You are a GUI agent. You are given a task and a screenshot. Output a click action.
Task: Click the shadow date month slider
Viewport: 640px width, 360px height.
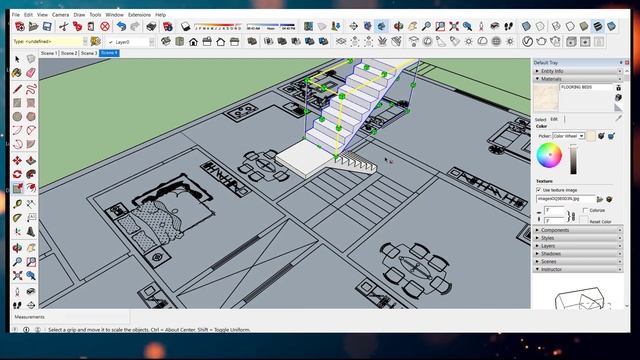218,27
